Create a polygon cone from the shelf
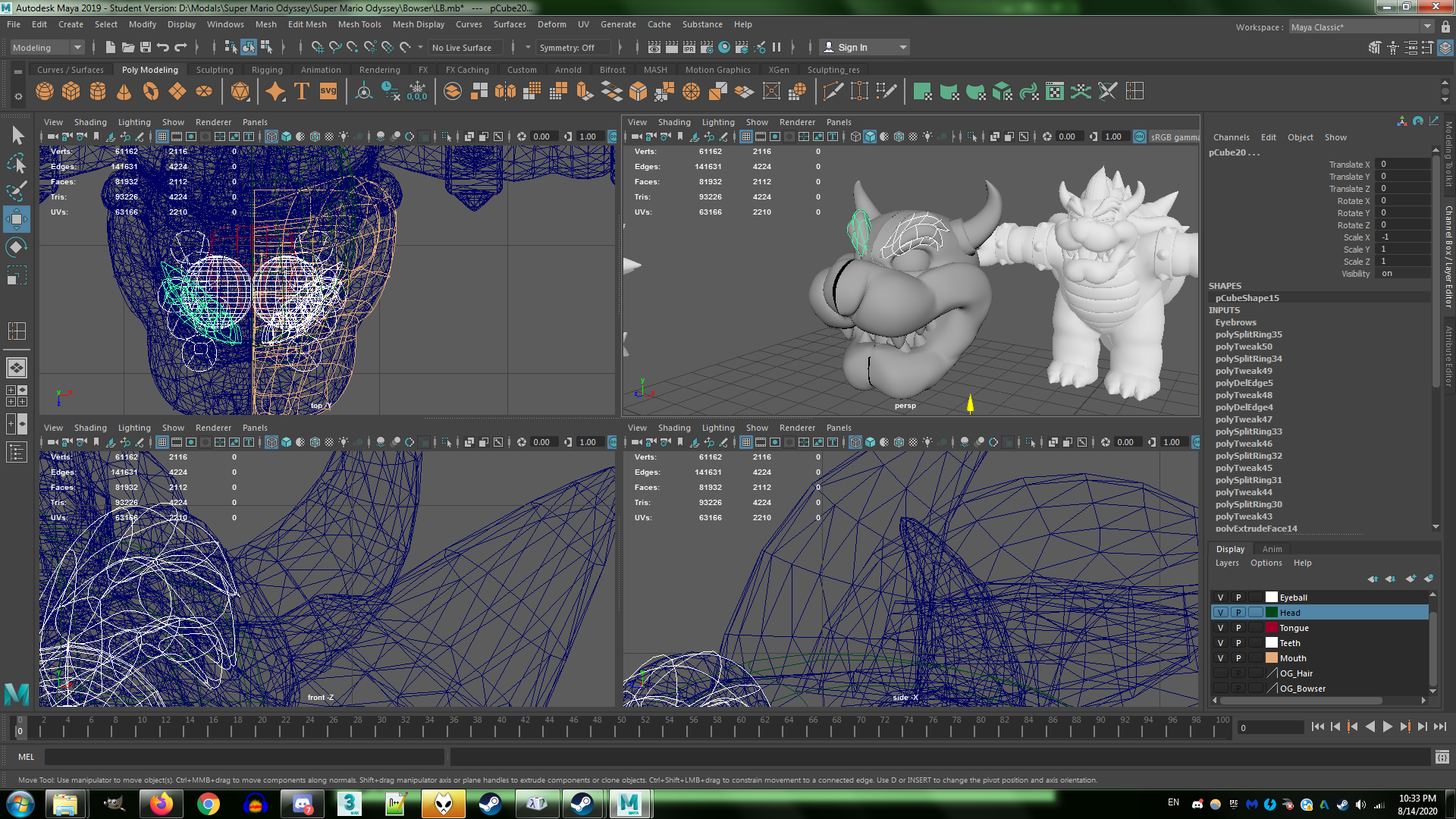The image size is (1456, 819). (124, 92)
